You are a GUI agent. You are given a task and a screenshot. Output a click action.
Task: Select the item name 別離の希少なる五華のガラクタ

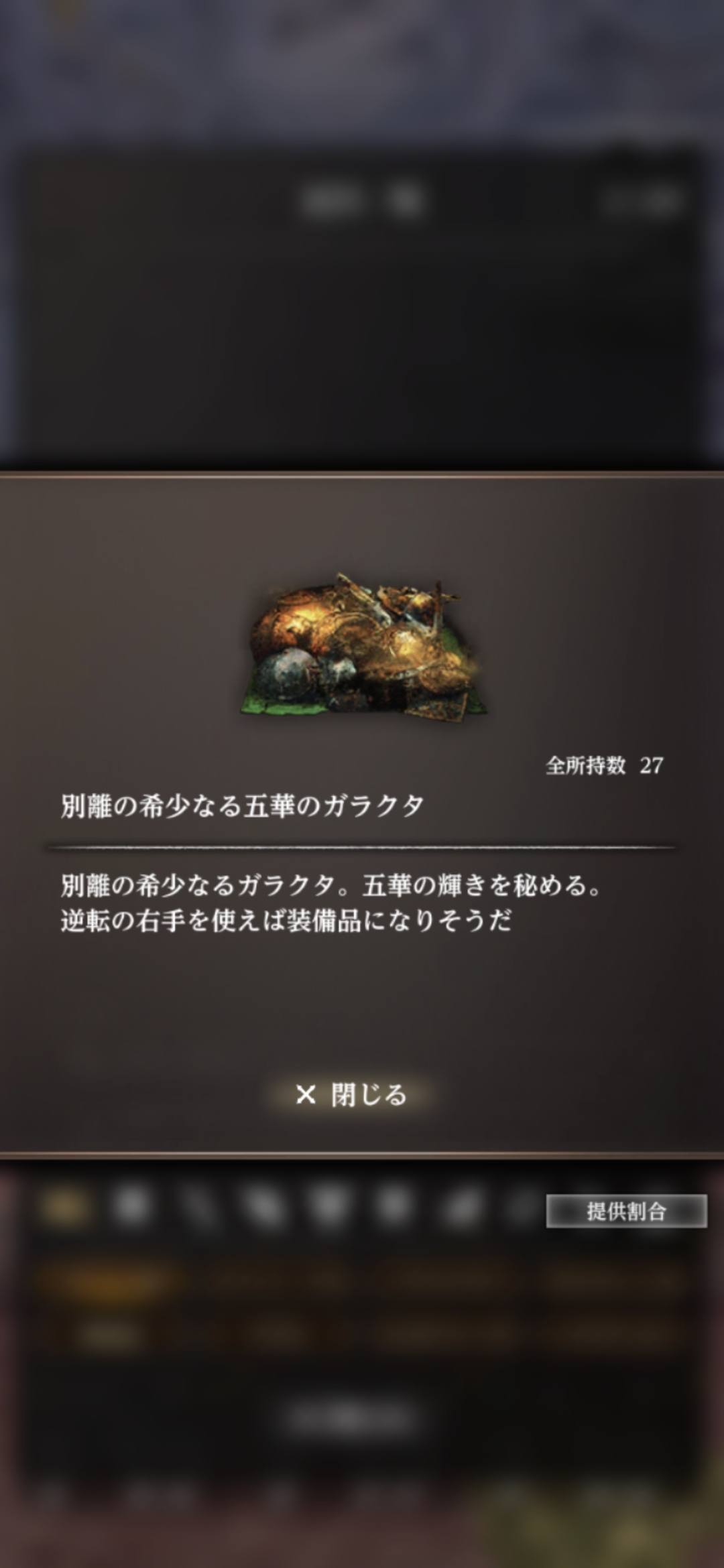click(x=243, y=805)
